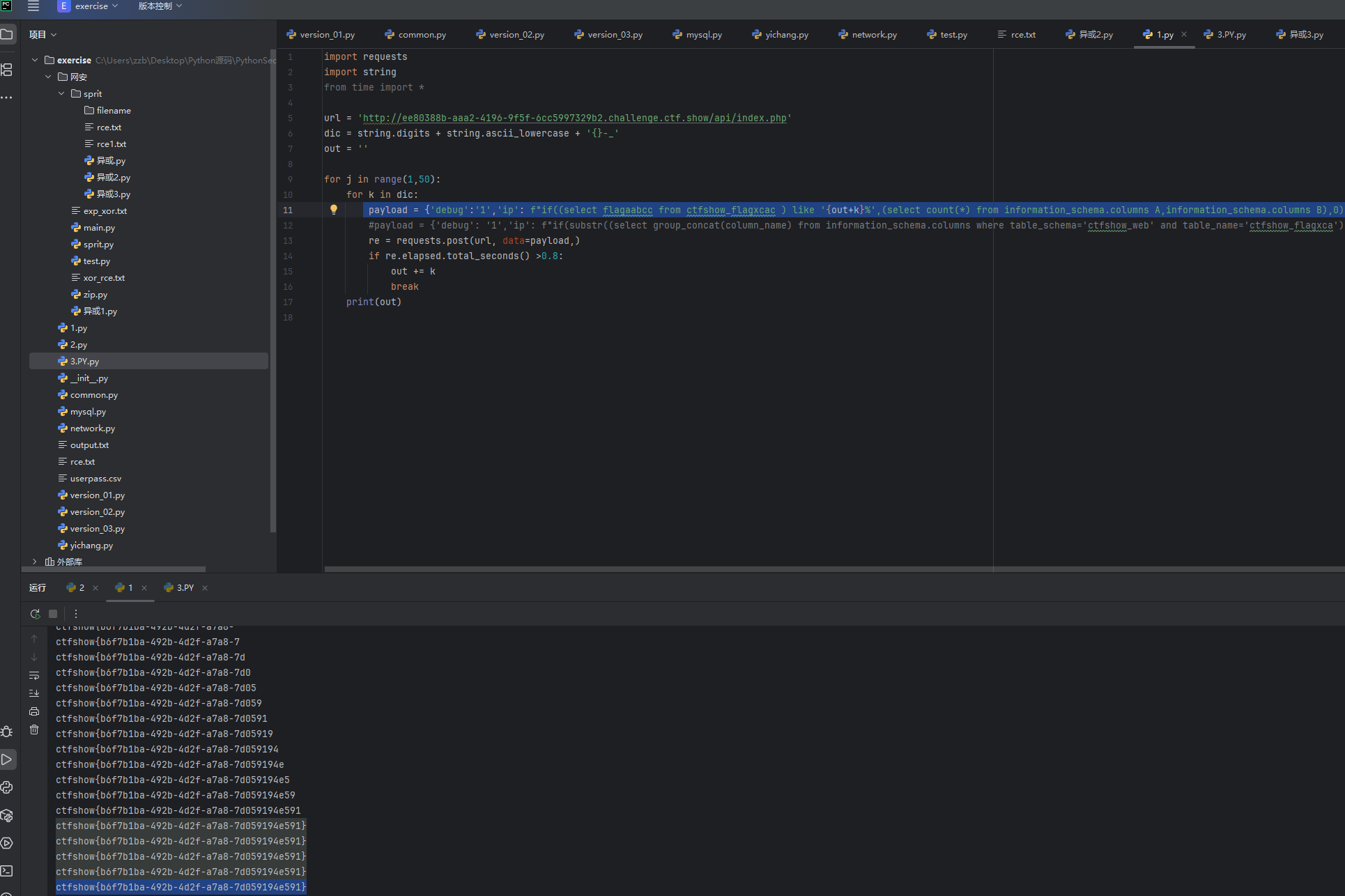This screenshot has width=1345, height=896.
Task: Open the 版本控制 version control menu
Action: click(160, 6)
